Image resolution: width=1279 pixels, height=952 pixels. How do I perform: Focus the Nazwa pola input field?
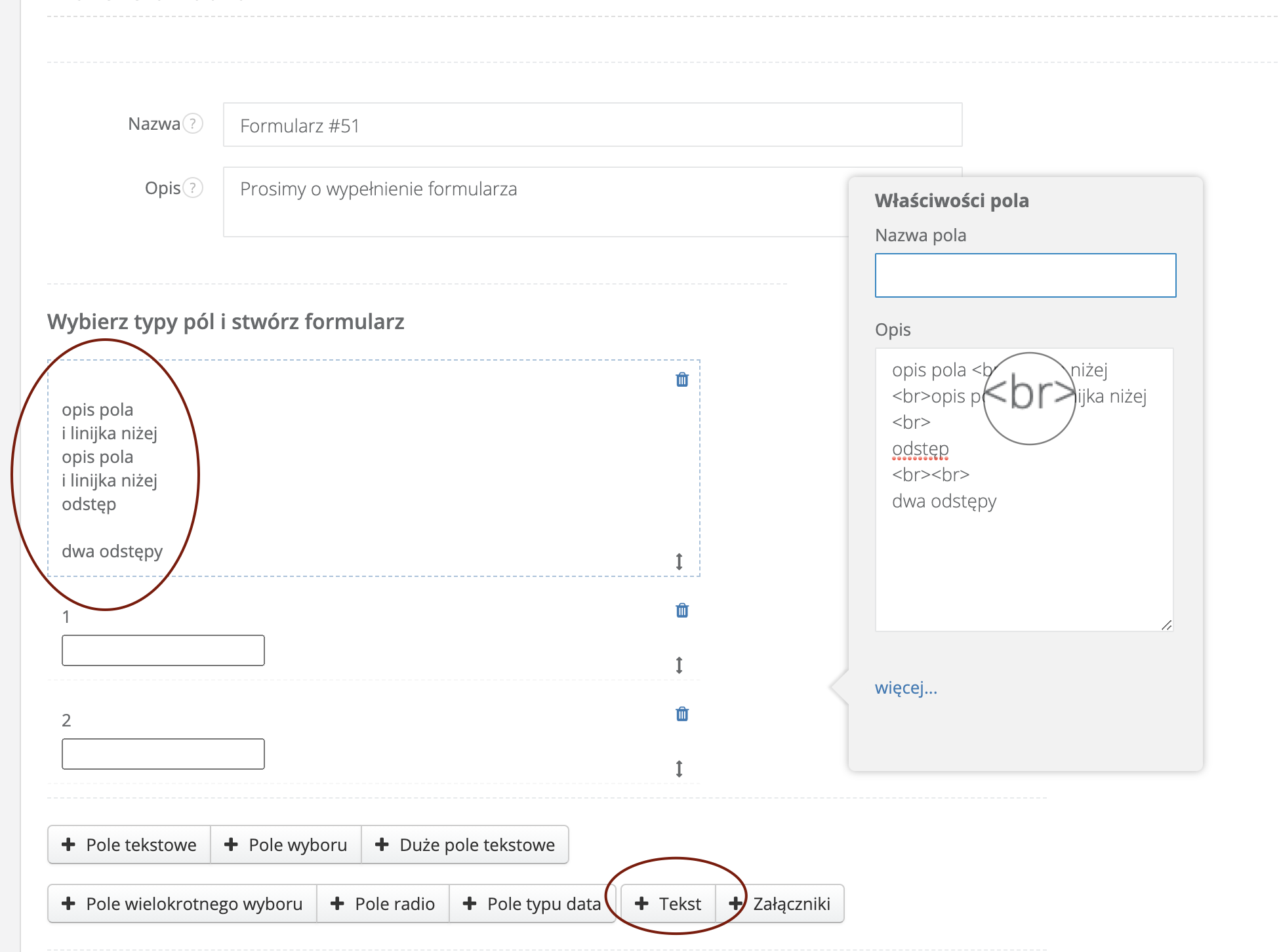1025,275
